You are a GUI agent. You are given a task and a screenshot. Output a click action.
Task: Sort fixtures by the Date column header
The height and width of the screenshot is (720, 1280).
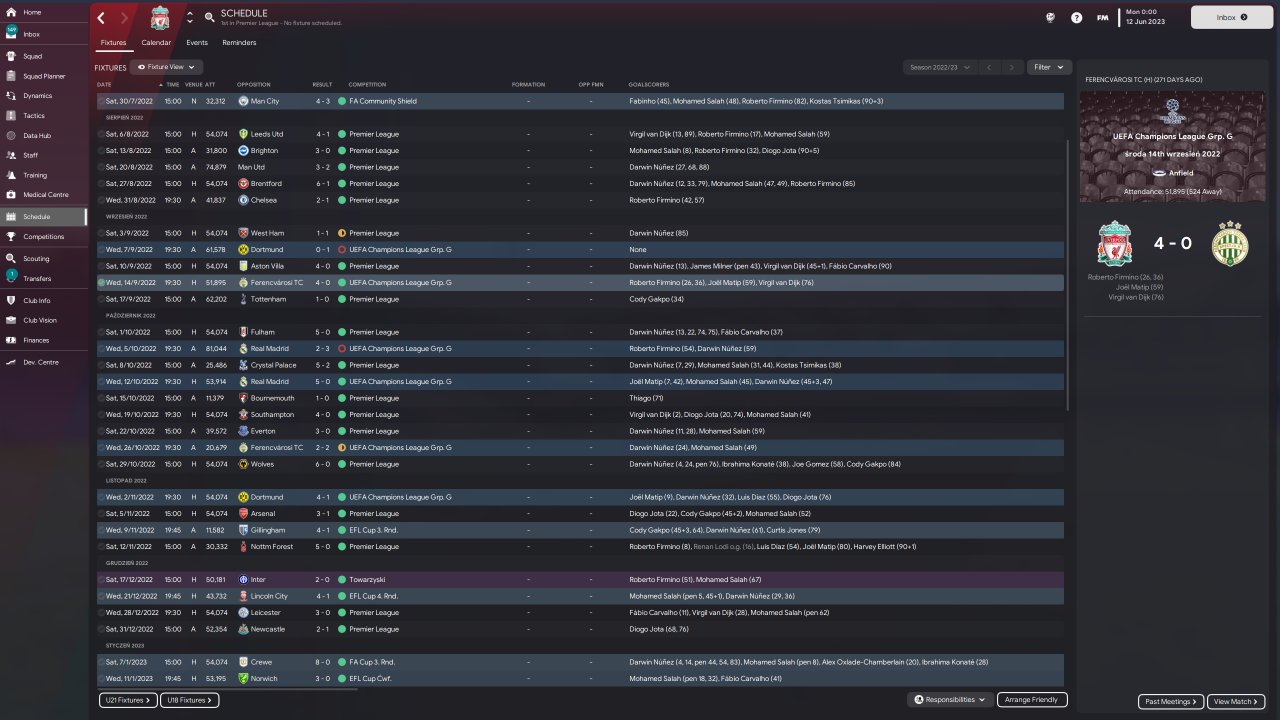pyautogui.click(x=104, y=84)
